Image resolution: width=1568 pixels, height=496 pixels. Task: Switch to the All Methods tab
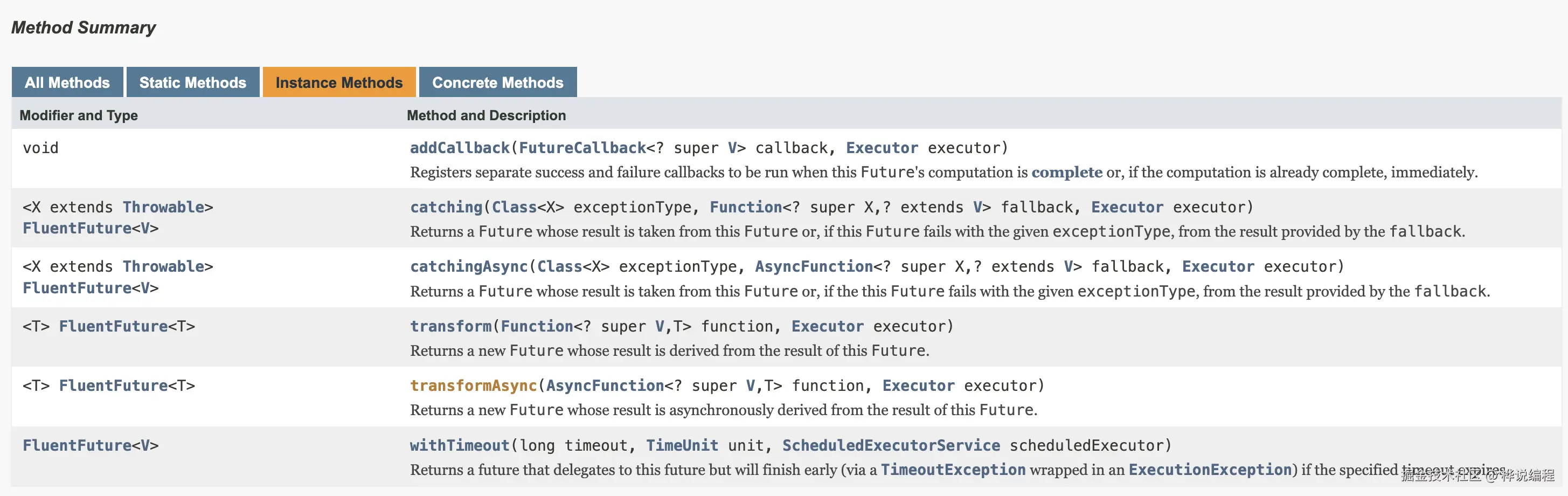coord(67,82)
